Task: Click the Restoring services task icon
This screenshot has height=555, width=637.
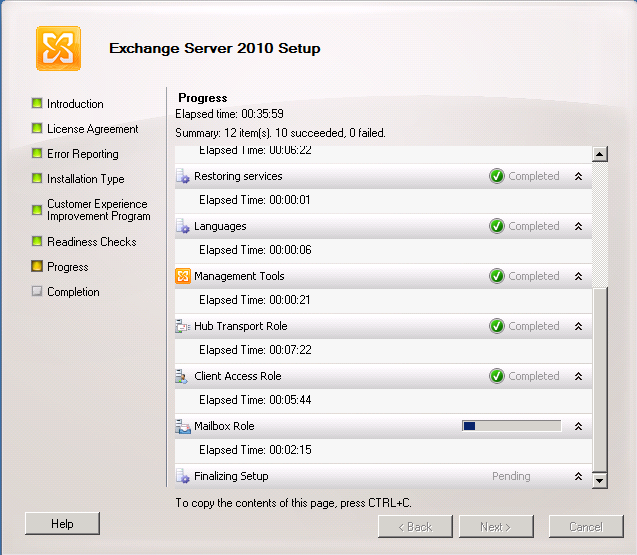Action: coord(183,176)
